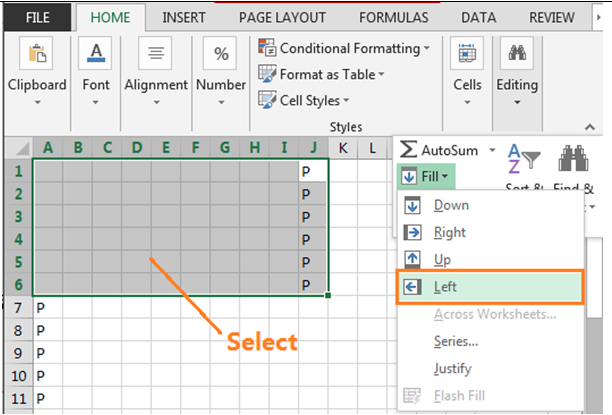Open the Cells group icon
612x415 pixels.
pyautogui.click(x=467, y=55)
